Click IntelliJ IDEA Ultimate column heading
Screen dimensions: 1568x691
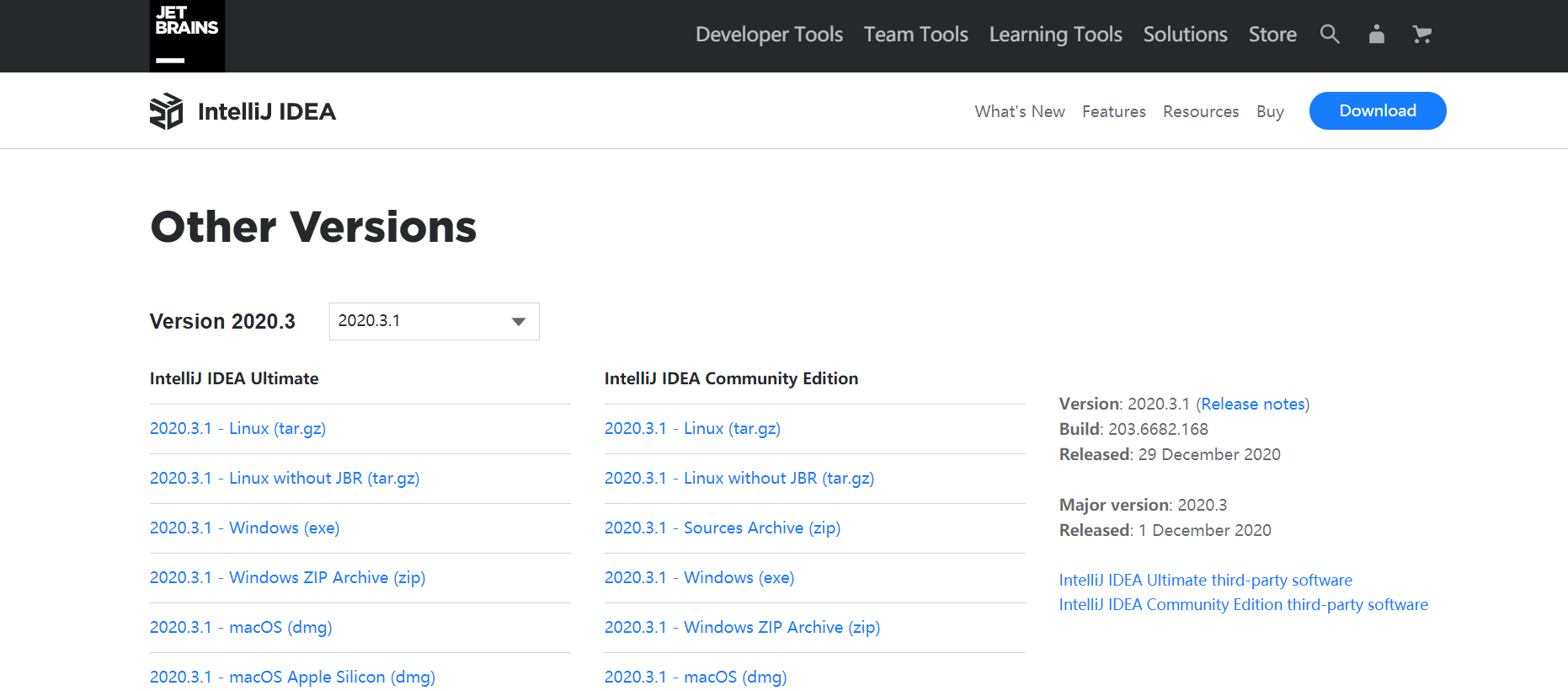click(234, 378)
